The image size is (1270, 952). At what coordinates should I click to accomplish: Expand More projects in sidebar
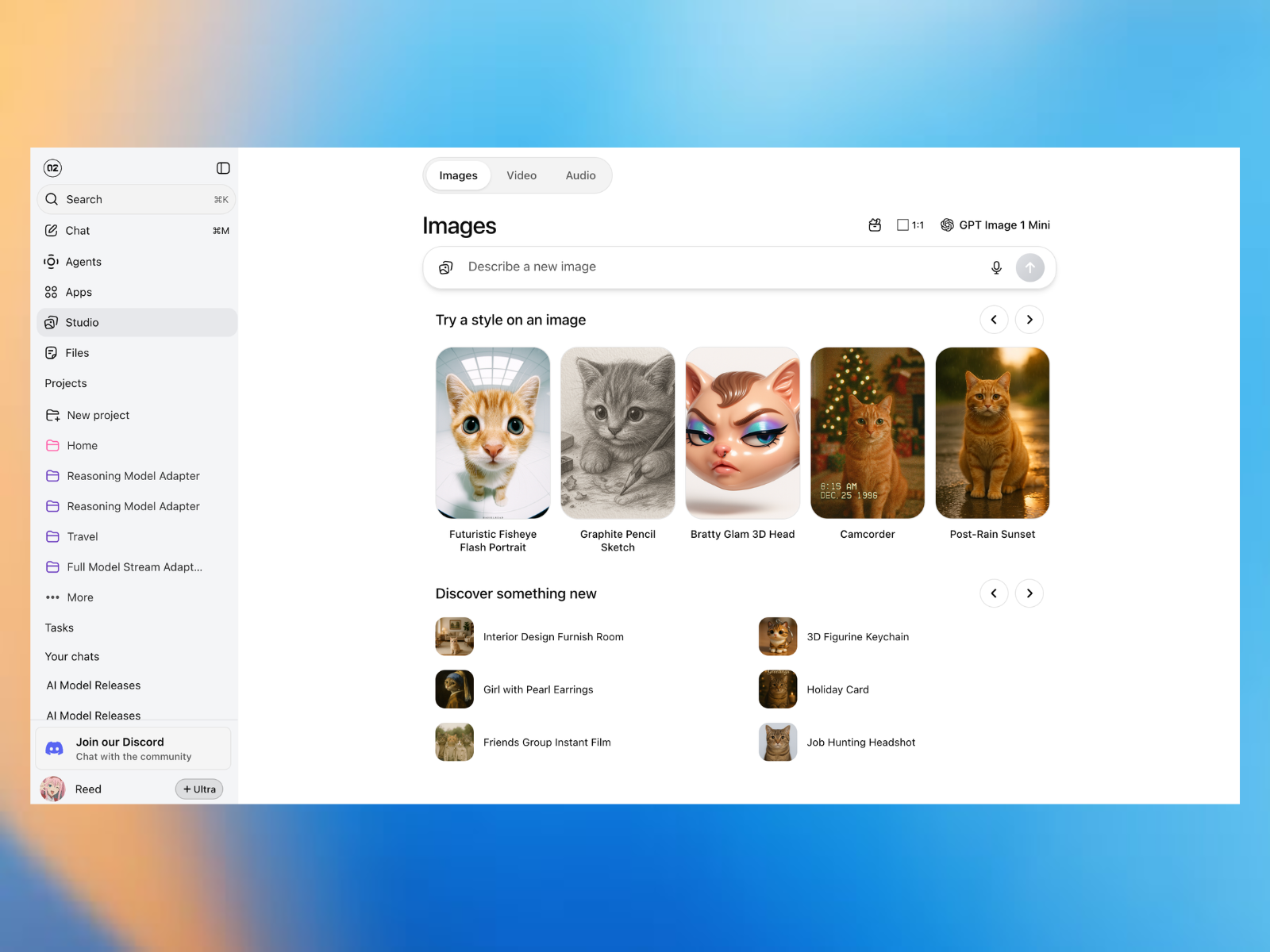pyautogui.click(x=79, y=597)
